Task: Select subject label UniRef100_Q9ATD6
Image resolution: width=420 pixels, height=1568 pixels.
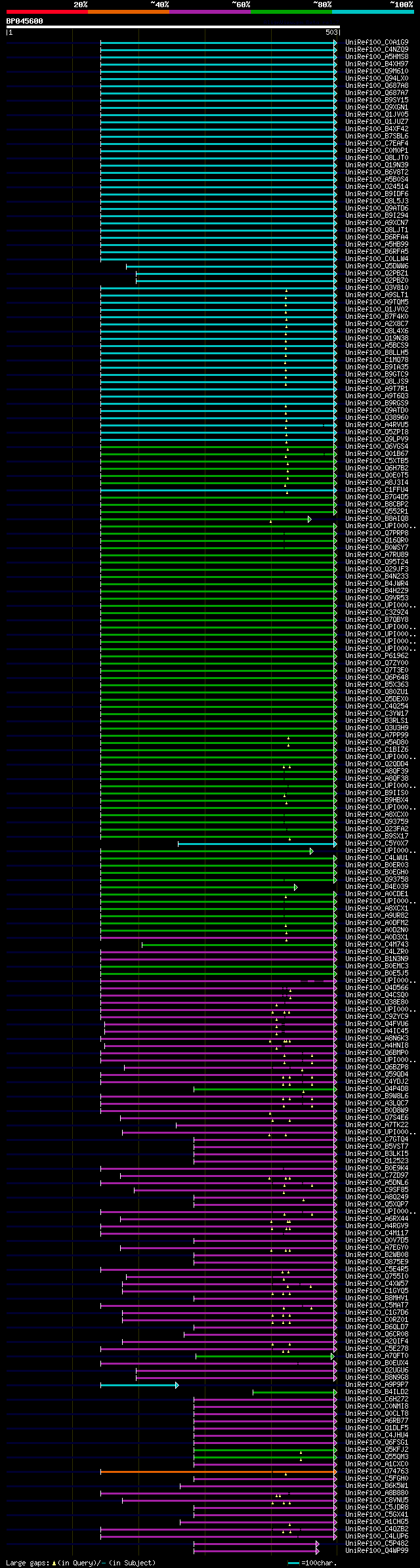Action: click(377, 208)
